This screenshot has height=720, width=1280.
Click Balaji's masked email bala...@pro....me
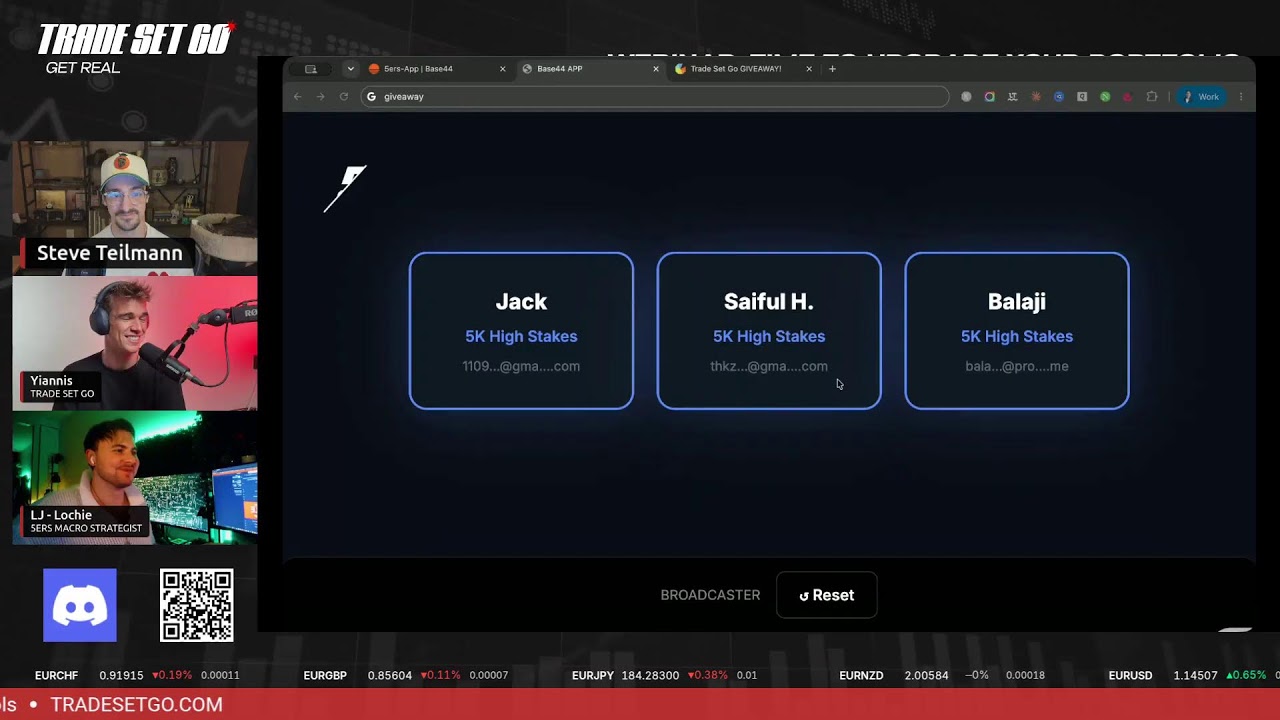(1017, 366)
